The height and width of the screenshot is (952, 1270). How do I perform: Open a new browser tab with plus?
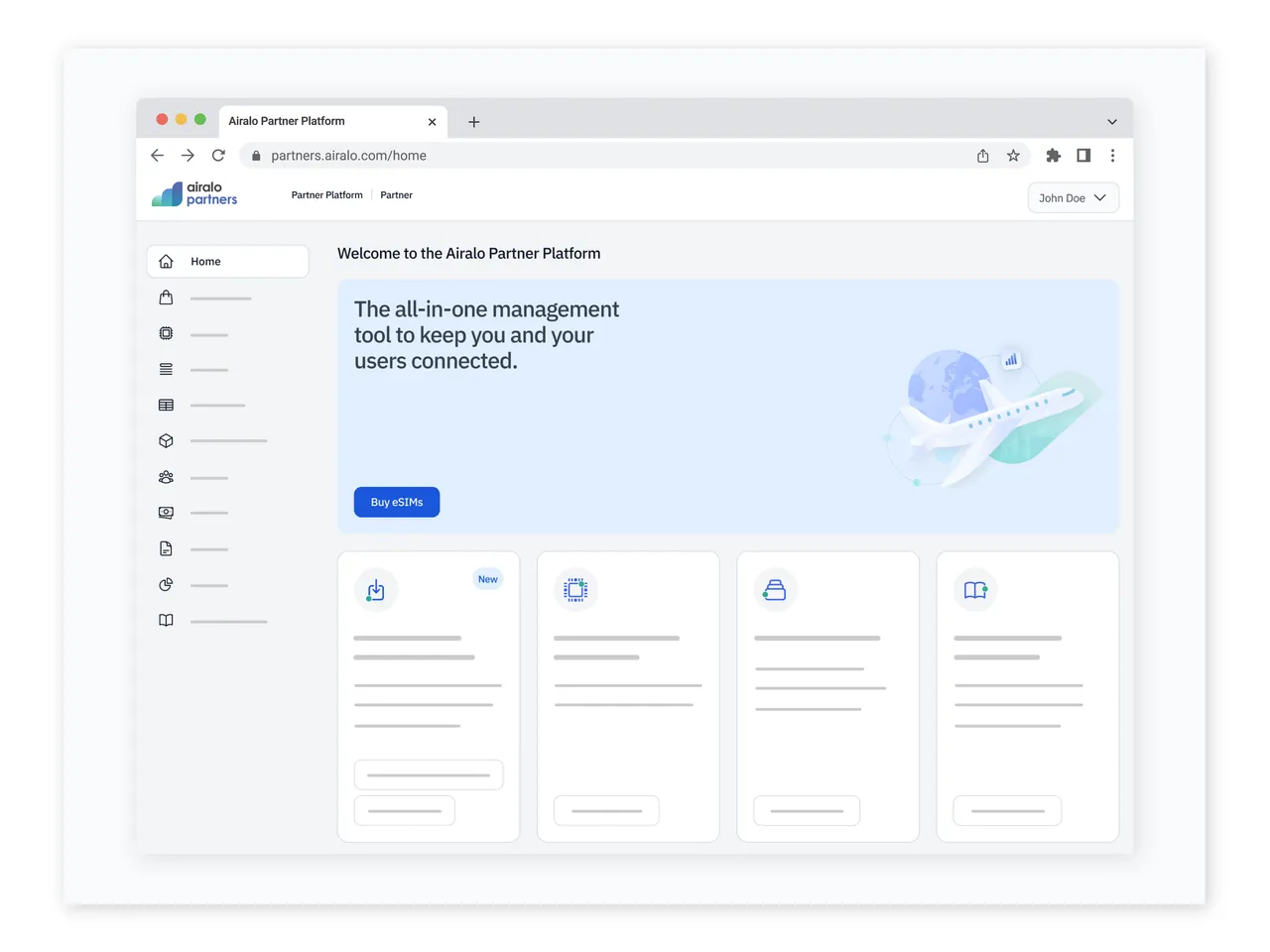point(474,122)
